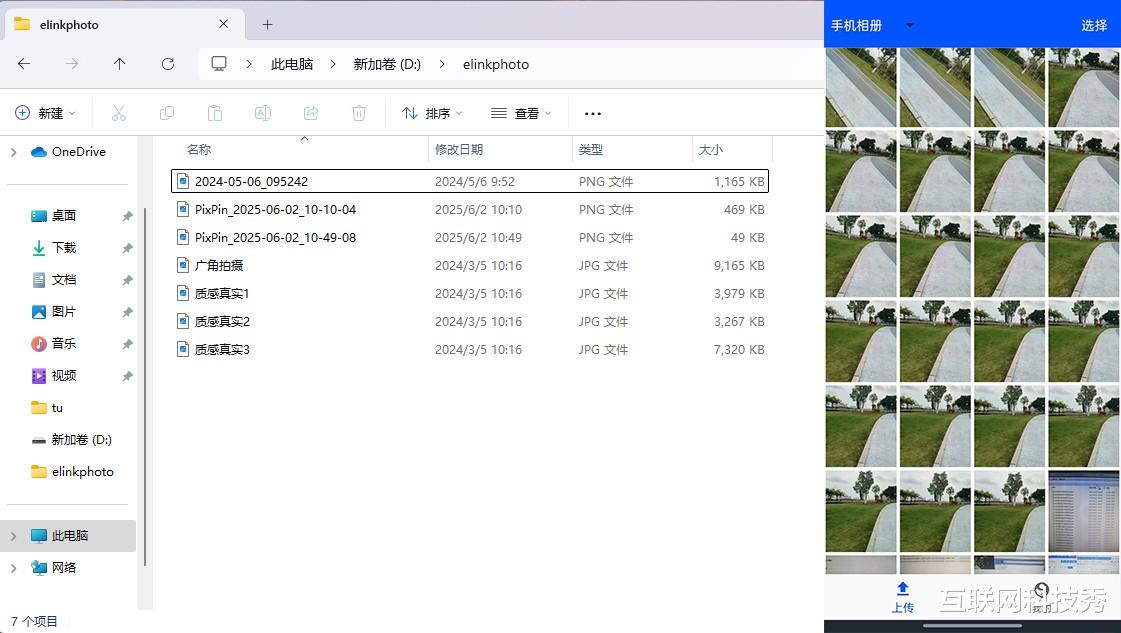Image resolution: width=1121 pixels, height=633 pixels.
Task: Click the sidebar vertical scrollbar
Action: coord(145,386)
